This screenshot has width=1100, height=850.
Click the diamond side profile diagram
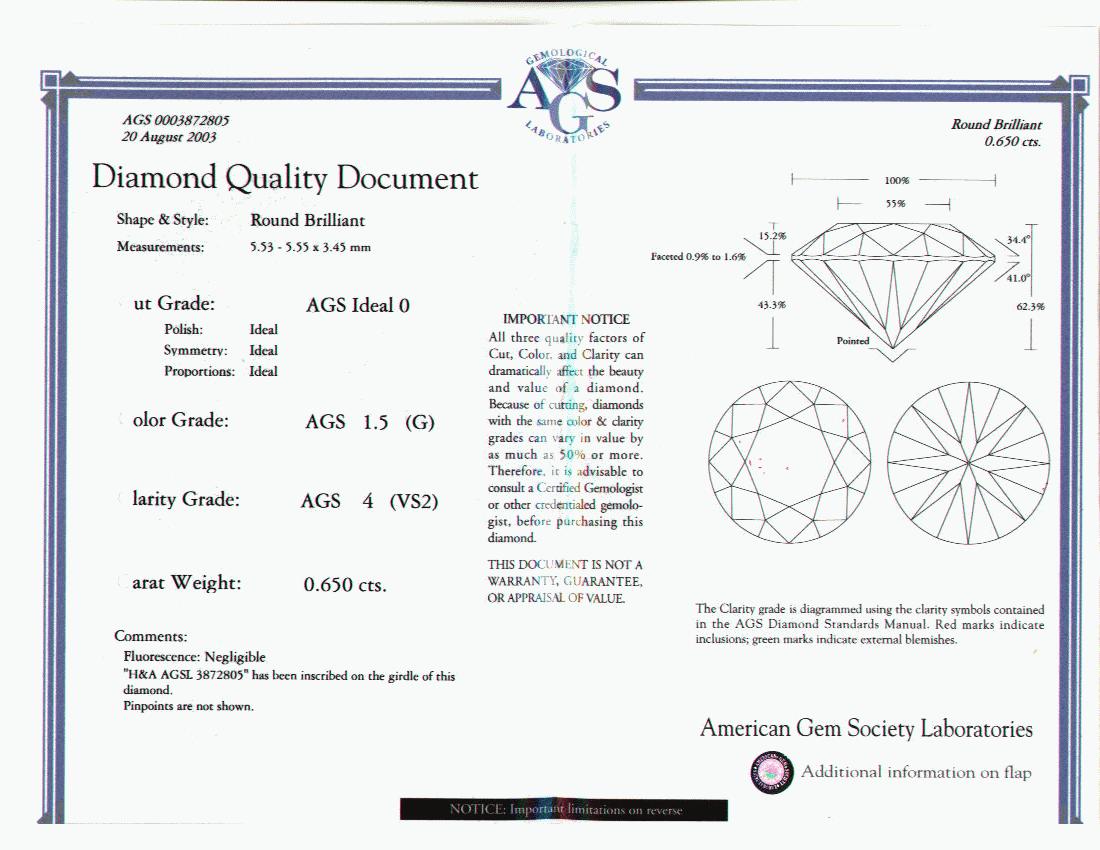tap(893, 289)
